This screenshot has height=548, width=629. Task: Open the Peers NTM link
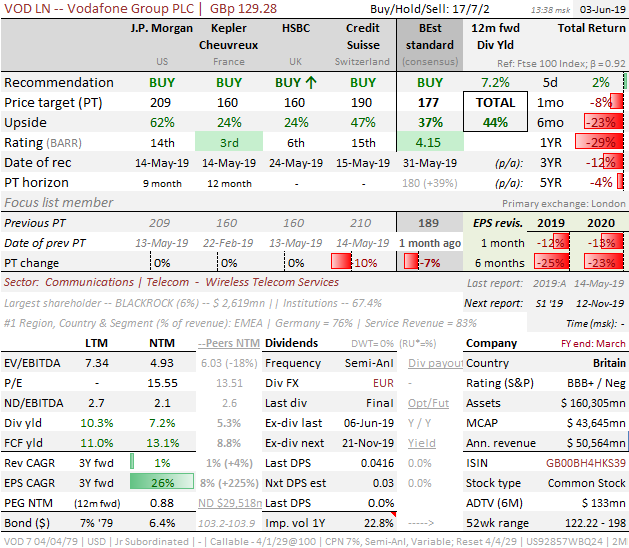click(229, 343)
